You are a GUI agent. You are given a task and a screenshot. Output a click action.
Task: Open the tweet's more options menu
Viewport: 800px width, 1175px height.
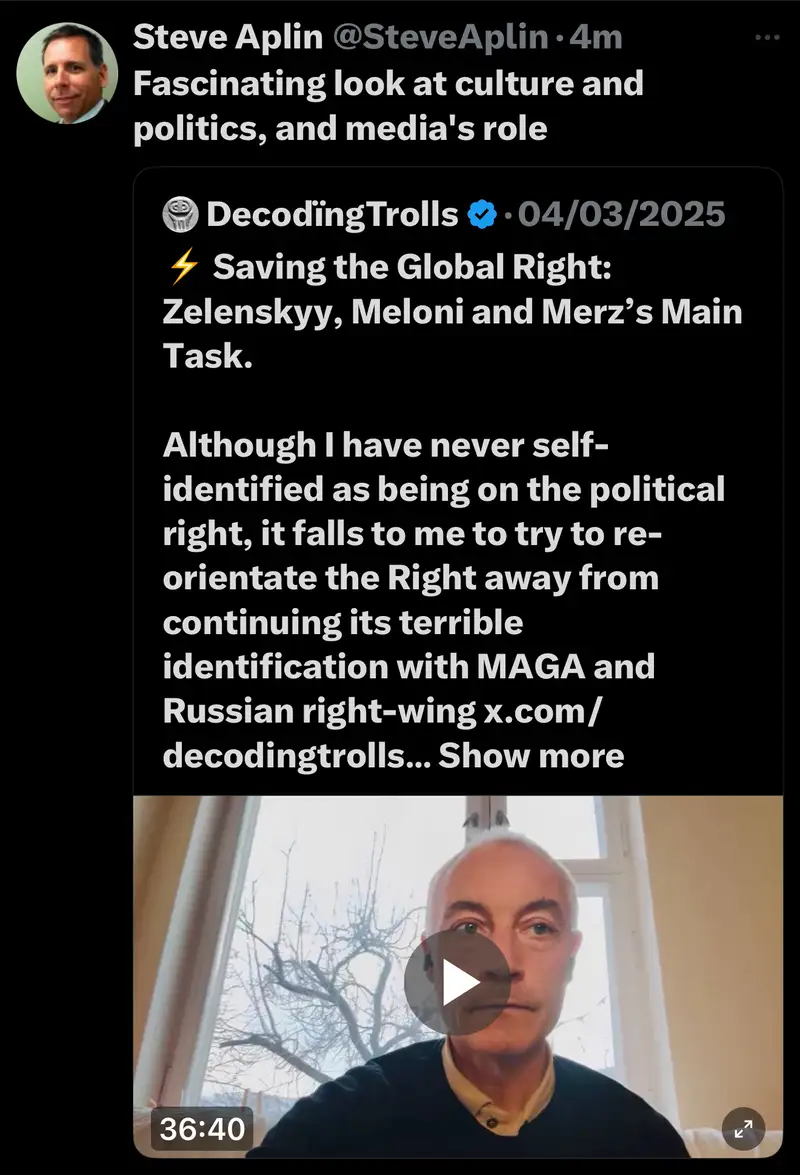pos(766,38)
